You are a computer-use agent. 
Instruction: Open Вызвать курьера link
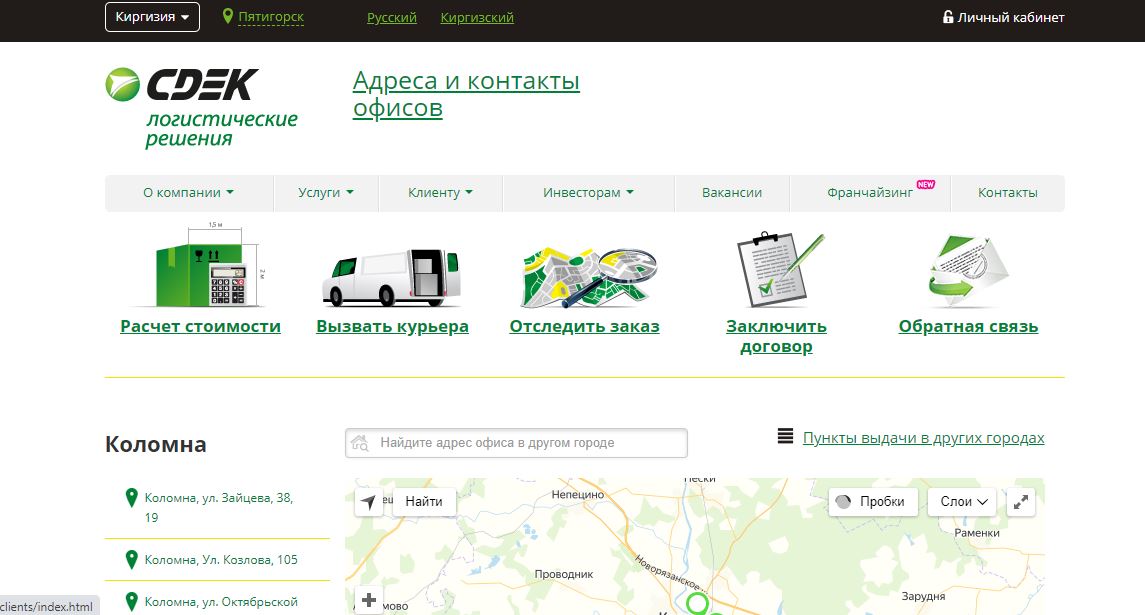tap(392, 326)
